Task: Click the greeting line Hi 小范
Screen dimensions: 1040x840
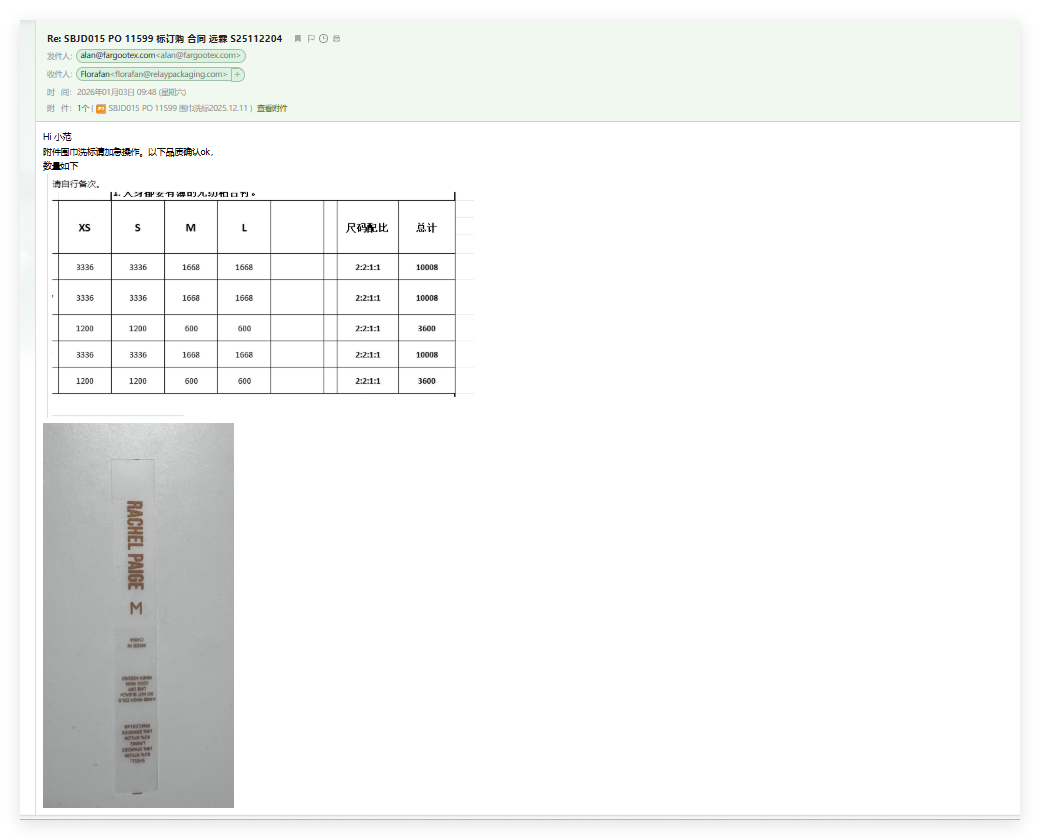Action: (x=57, y=136)
